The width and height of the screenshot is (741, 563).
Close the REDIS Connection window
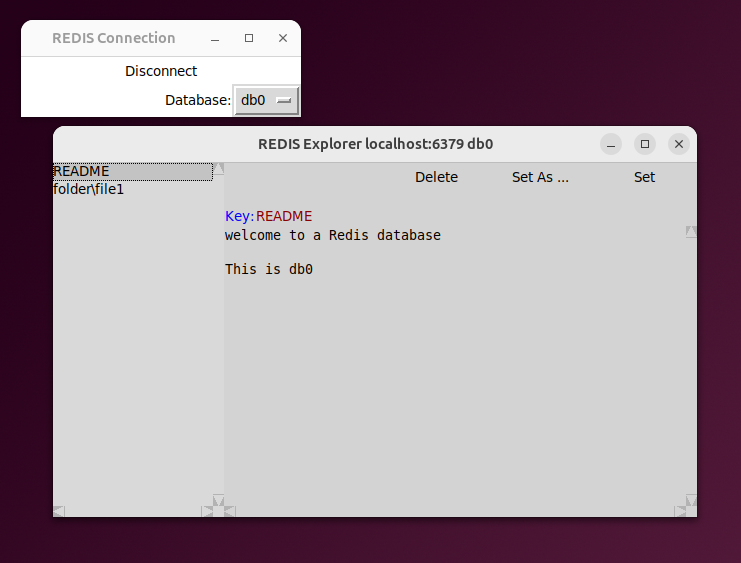click(283, 38)
